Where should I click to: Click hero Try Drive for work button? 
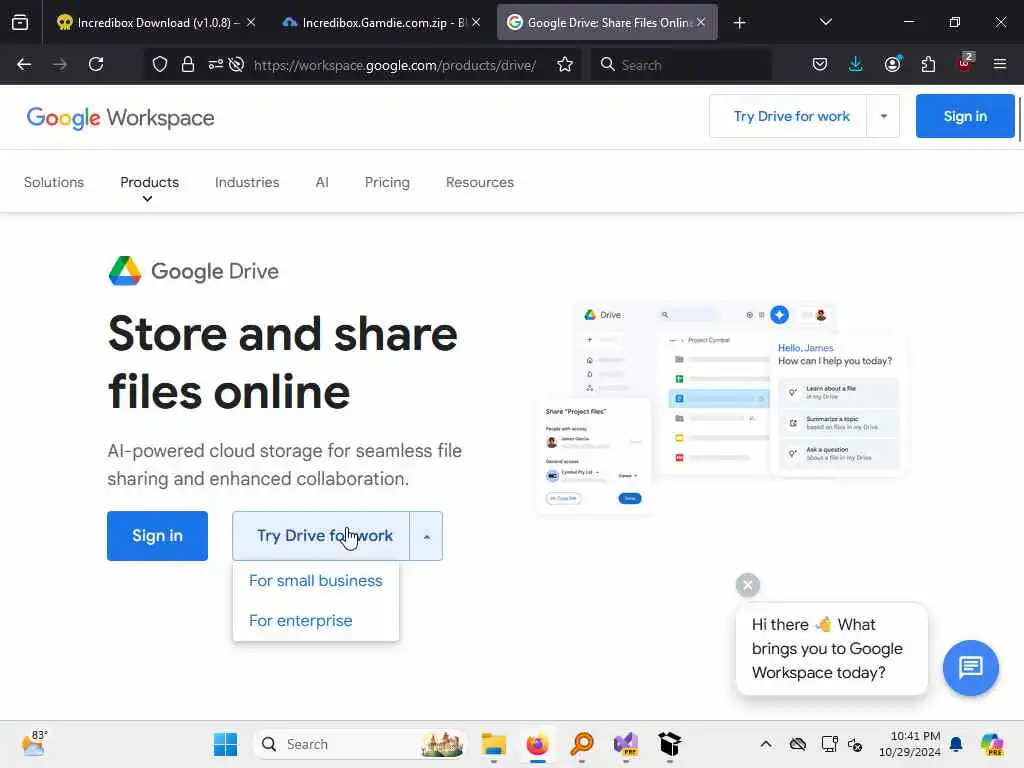coord(321,536)
